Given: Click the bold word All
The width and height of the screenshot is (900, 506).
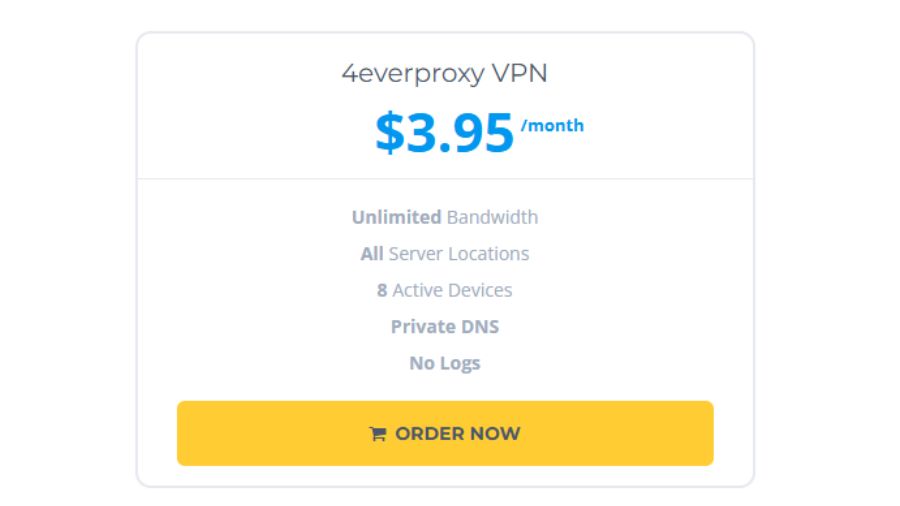Looking at the screenshot, I should click(x=372, y=254).
